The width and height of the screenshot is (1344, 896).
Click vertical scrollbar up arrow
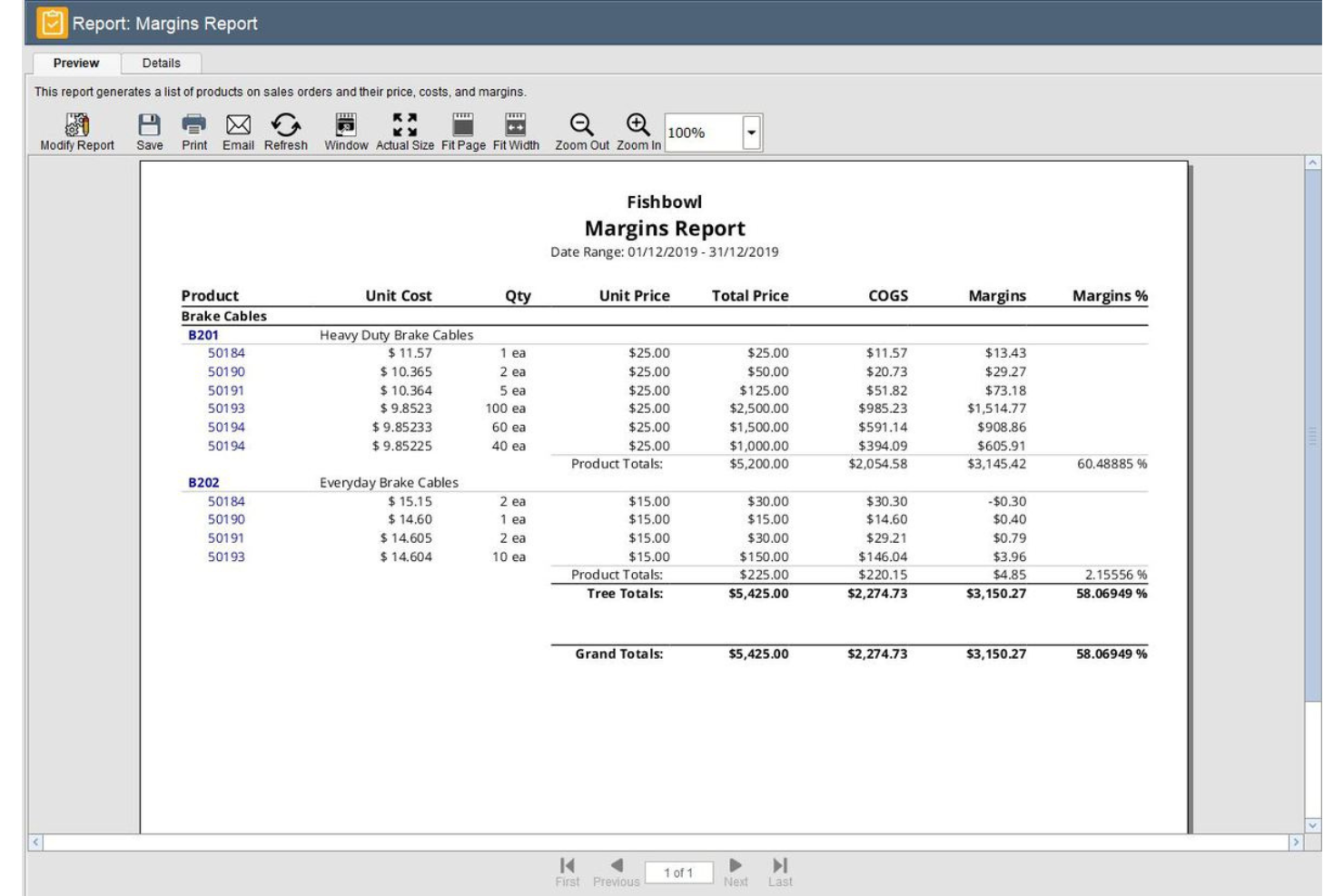coord(1313,162)
